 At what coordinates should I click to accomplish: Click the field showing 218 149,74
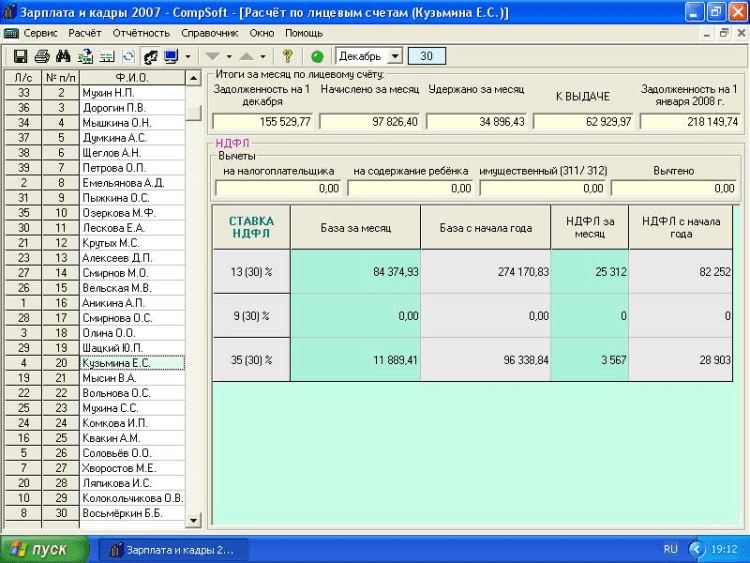[x=690, y=122]
